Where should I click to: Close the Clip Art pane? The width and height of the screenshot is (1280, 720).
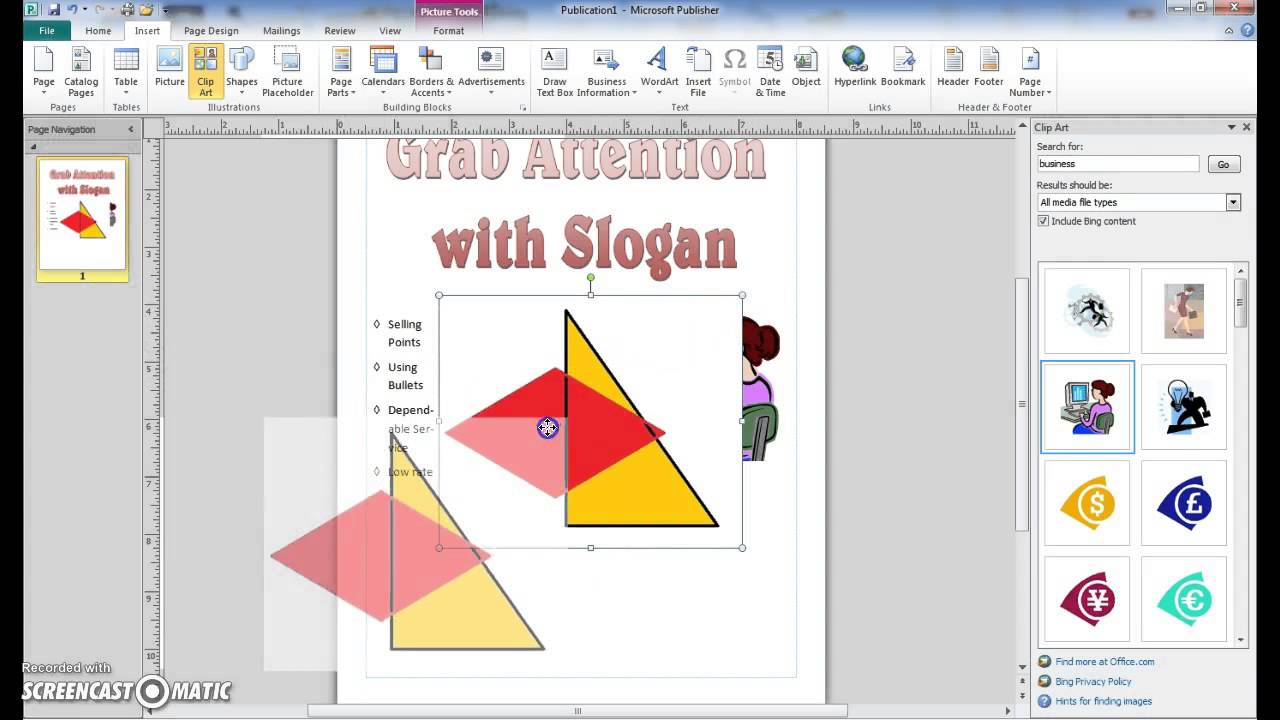[1246, 127]
